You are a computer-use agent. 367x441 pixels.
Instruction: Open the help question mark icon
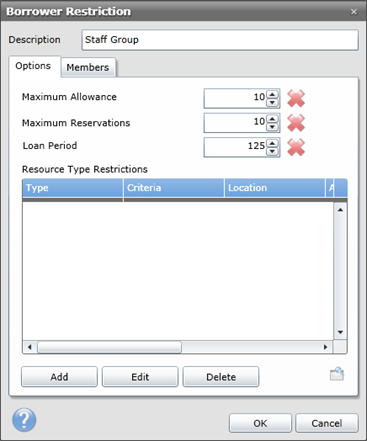coord(24,420)
